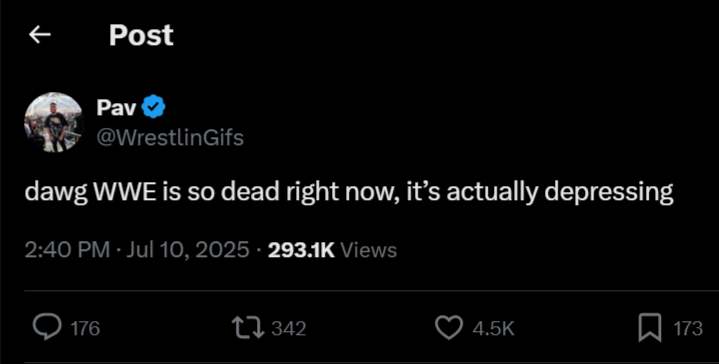Like the post with heart icon
Screen dimensions: 719x364
(448, 328)
